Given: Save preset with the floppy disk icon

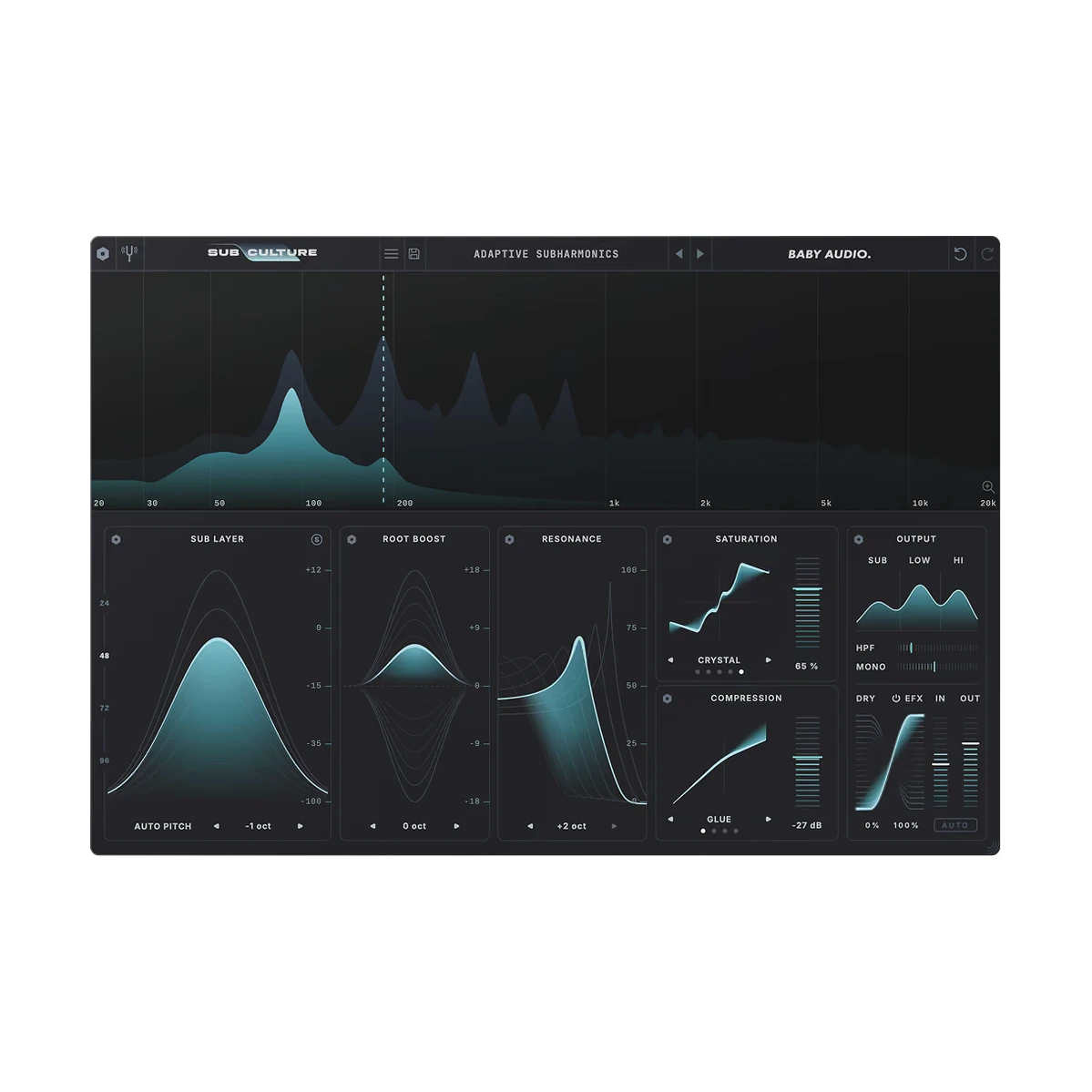Looking at the screenshot, I should tap(413, 254).
